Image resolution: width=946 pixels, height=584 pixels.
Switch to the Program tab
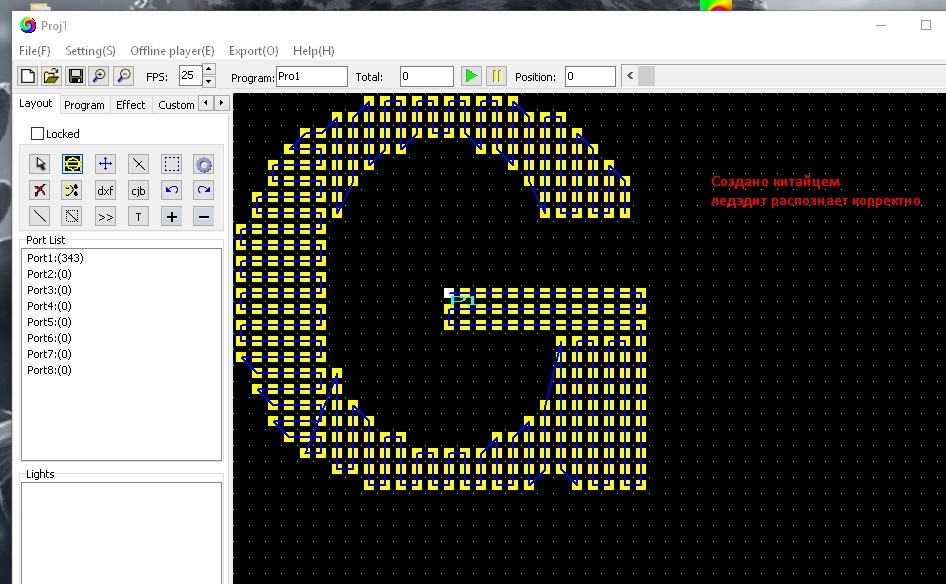[x=84, y=105]
